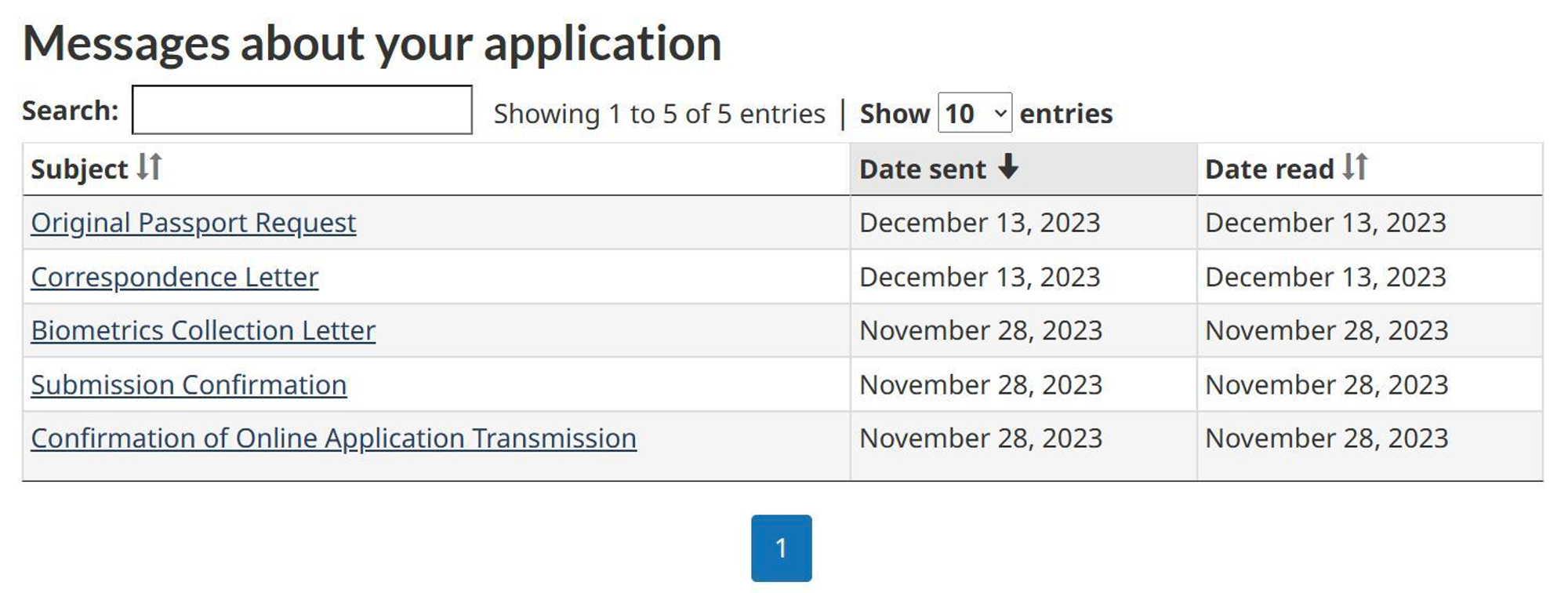Click the Date sent column header label
Viewport: 1568px width, 593px height.
point(923,169)
